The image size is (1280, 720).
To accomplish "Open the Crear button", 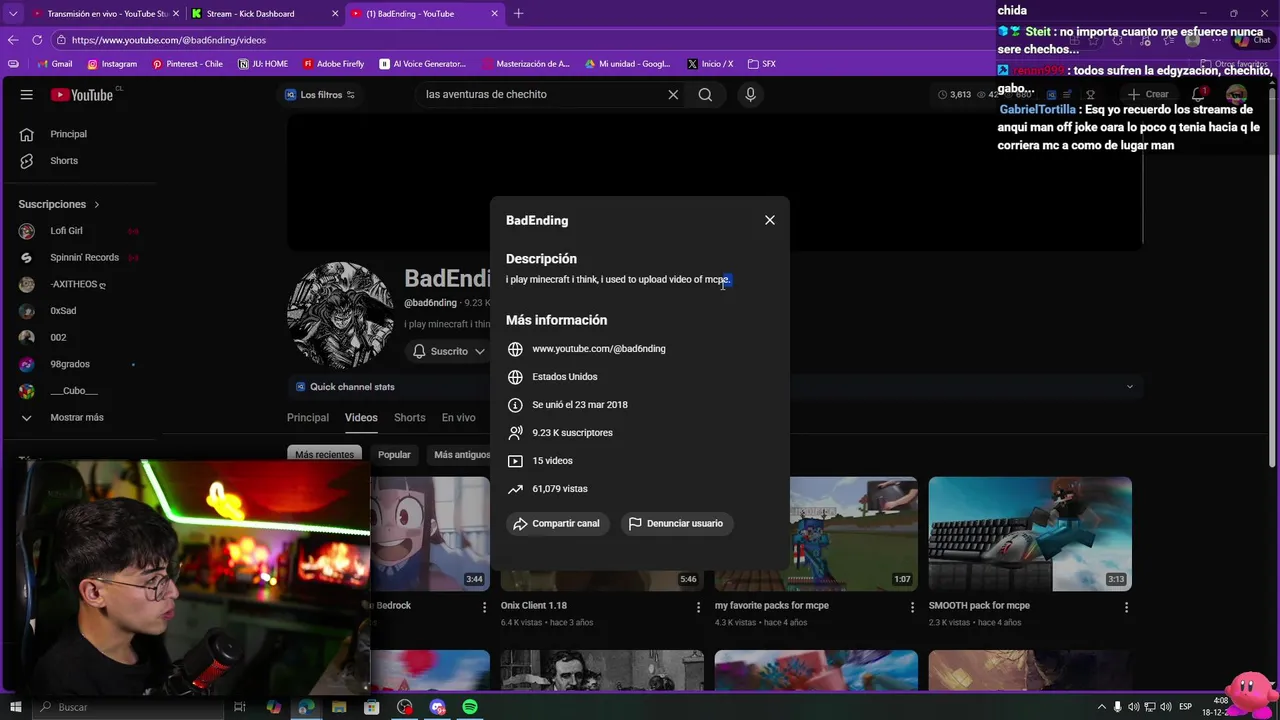I will 1148,94.
